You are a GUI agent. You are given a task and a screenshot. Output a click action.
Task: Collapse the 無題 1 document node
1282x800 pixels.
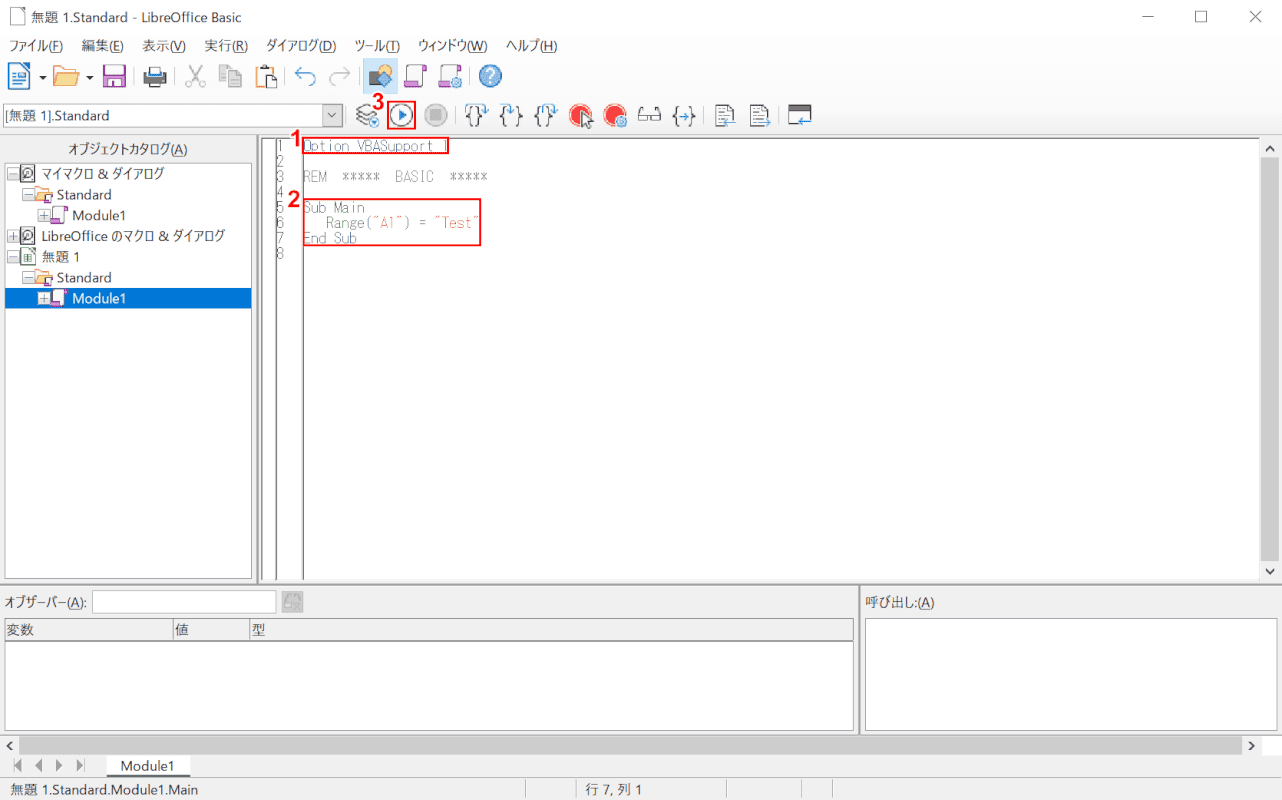coord(12,257)
